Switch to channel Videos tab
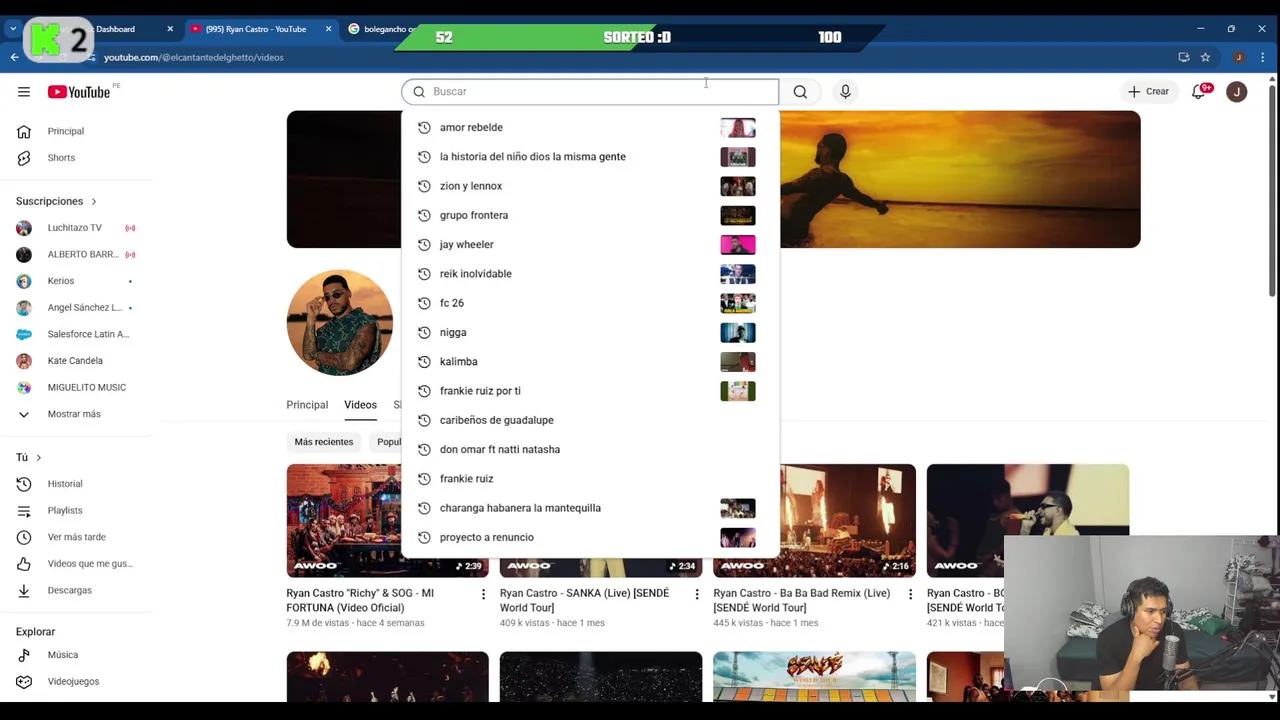This screenshot has width=1280, height=720. [x=360, y=405]
